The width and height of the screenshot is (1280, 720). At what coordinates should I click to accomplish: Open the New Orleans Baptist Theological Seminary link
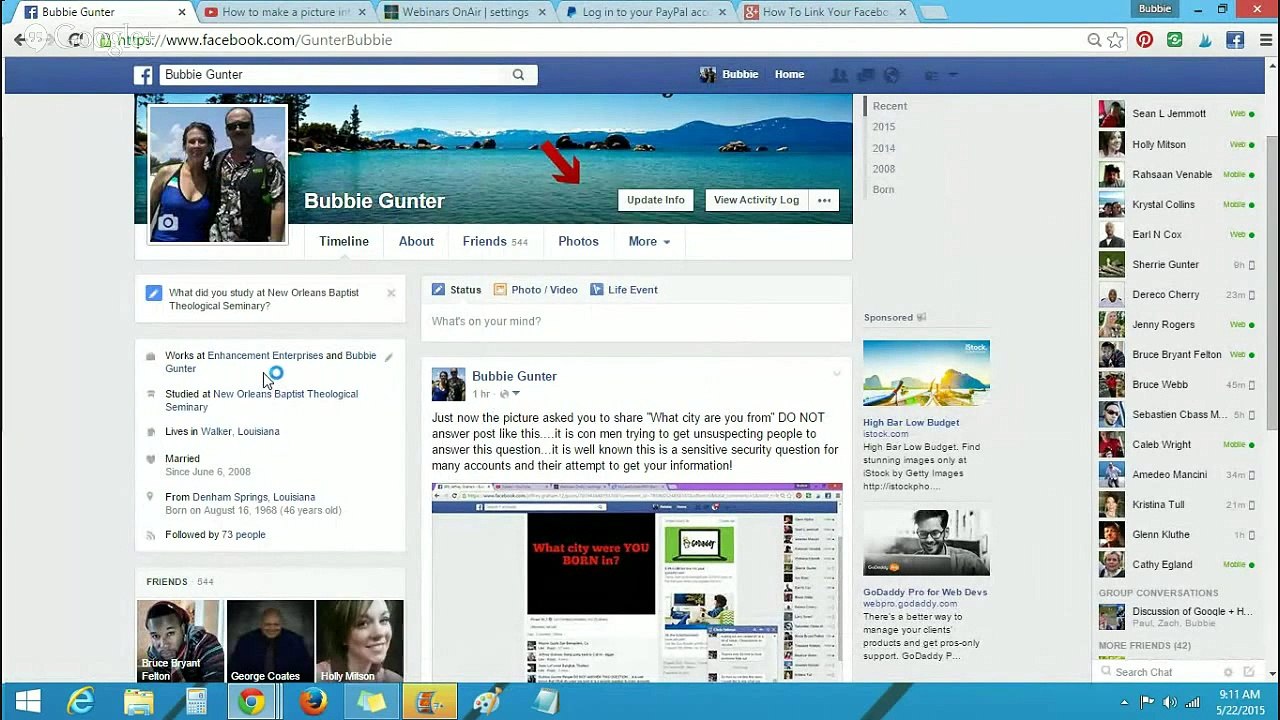[x=285, y=394]
